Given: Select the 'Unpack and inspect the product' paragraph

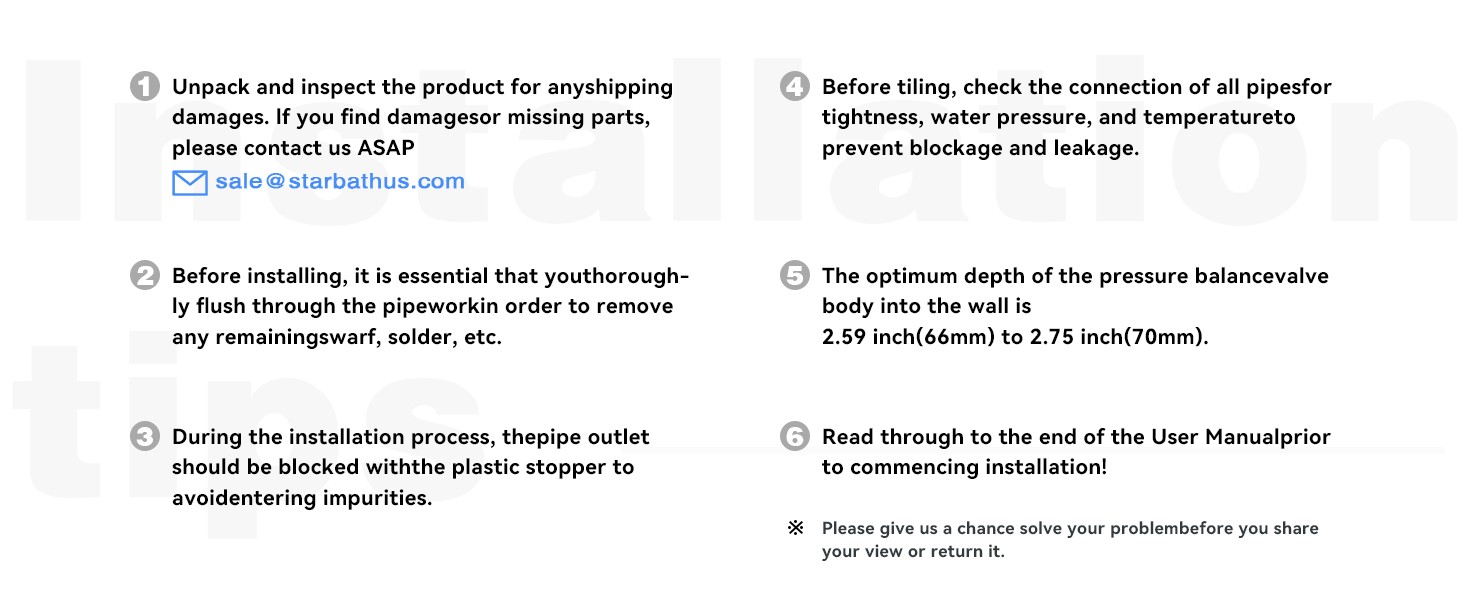Looking at the screenshot, I should (x=422, y=117).
